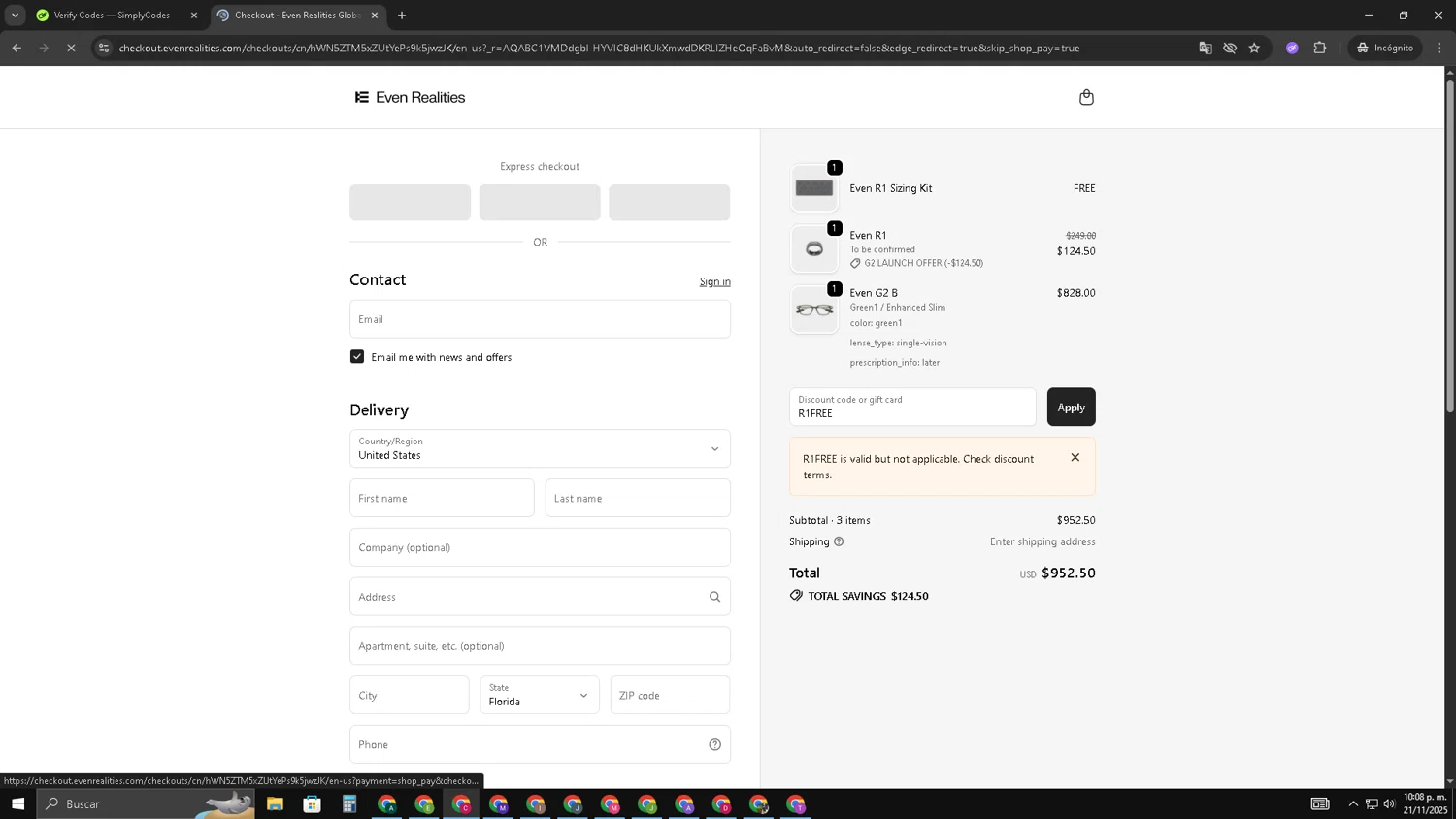Click the Even R1 ring thumbnail
Image resolution: width=1456 pixels, height=819 pixels.
coord(814,249)
